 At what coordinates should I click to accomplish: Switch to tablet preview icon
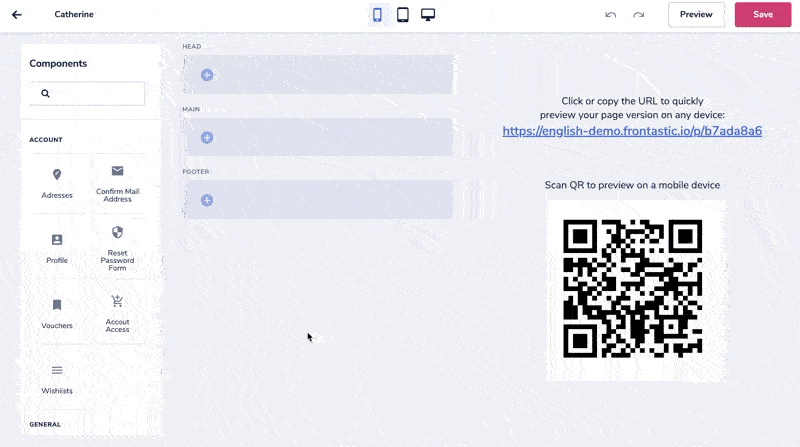403,15
